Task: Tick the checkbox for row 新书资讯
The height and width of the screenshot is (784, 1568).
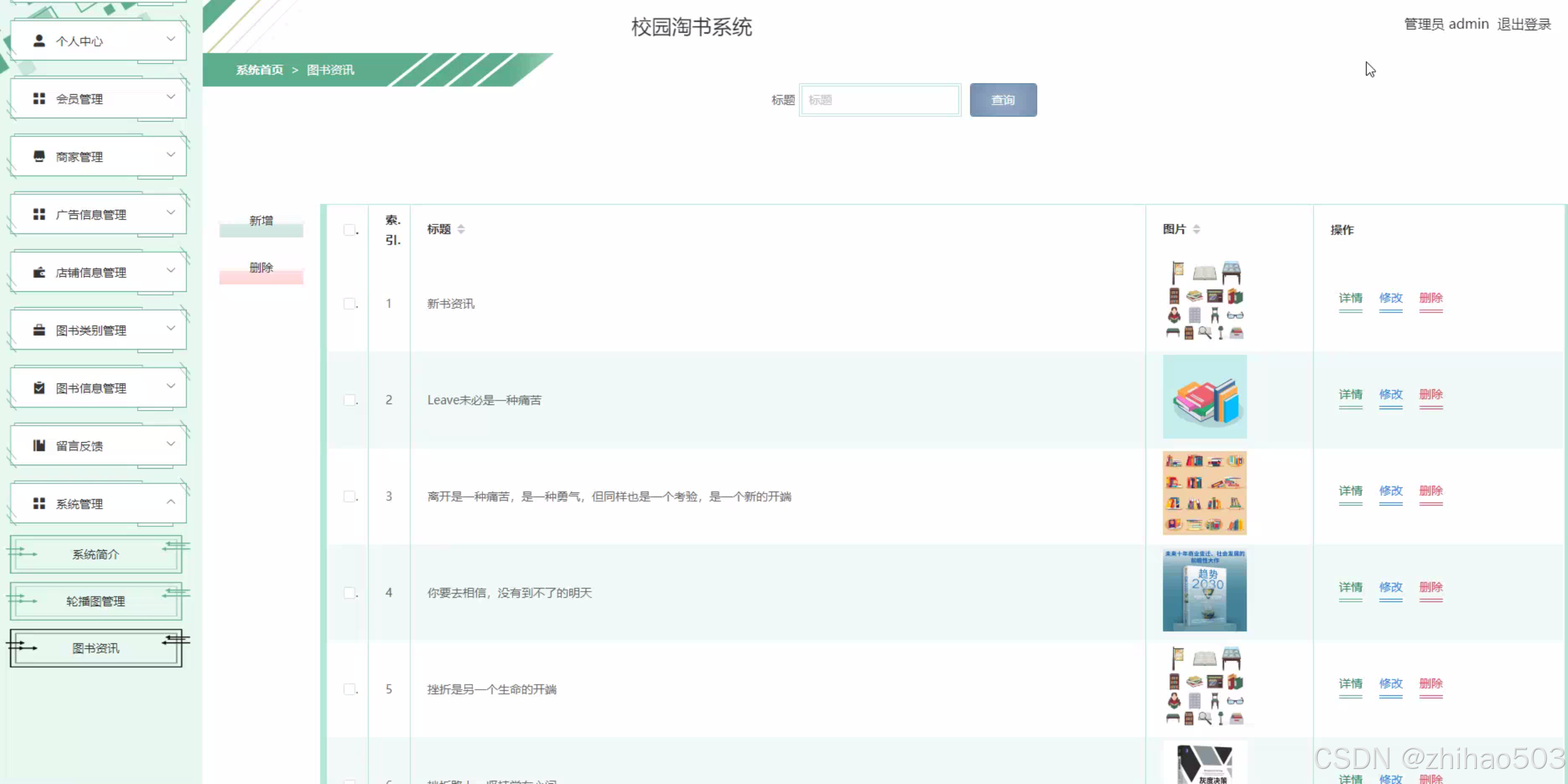Action: coord(349,304)
